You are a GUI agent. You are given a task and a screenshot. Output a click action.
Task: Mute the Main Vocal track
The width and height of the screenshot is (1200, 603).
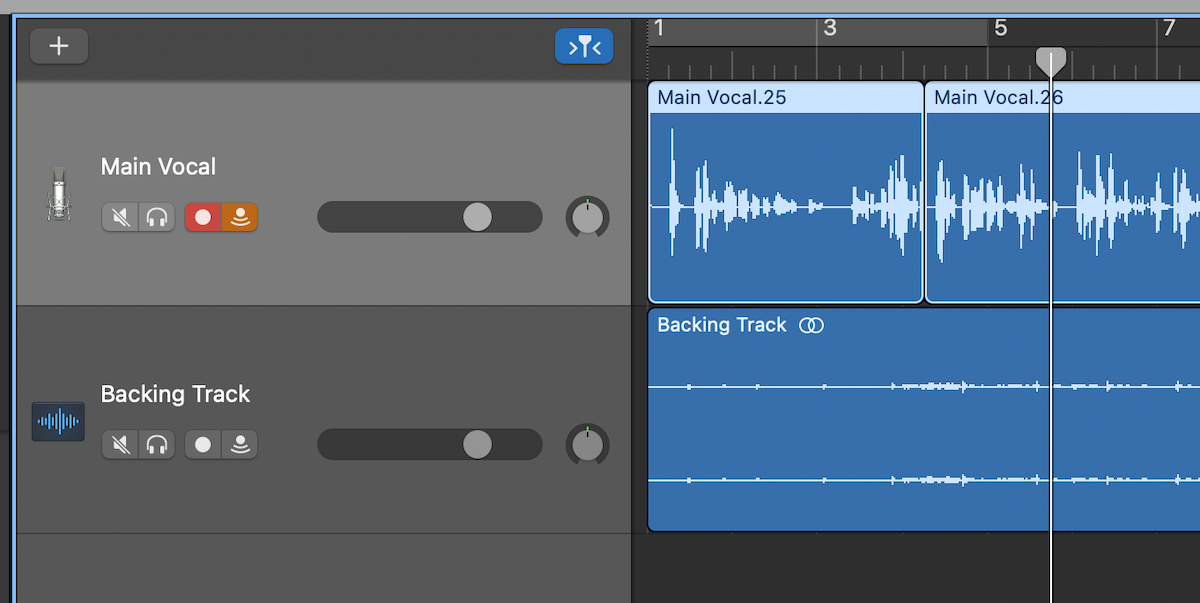(120, 217)
